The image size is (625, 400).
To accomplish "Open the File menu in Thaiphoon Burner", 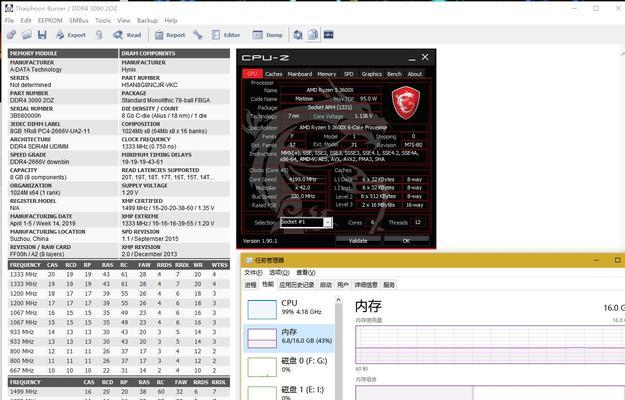I will (x=10, y=20).
